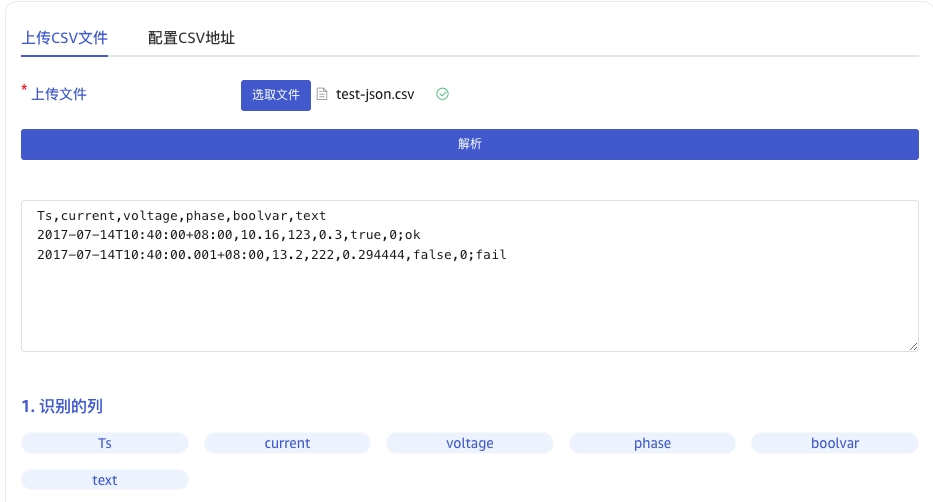Click the green upload success checkmark icon
Viewport: 933px width, 502px height.
click(442, 94)
